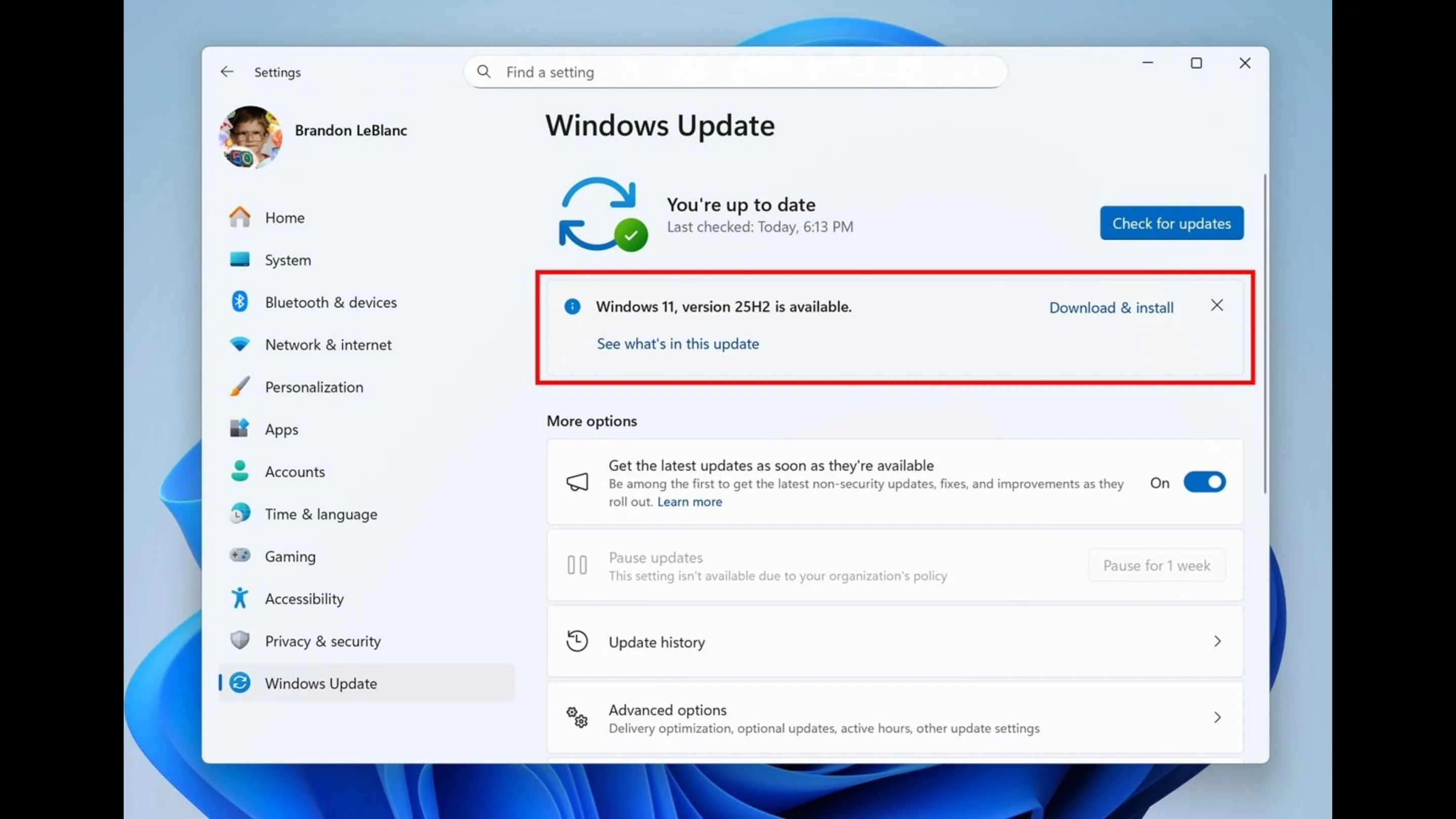This screenshot has height=819, width=1456.
Task: Click the search magnifier icon
Action: coord(484,72)
